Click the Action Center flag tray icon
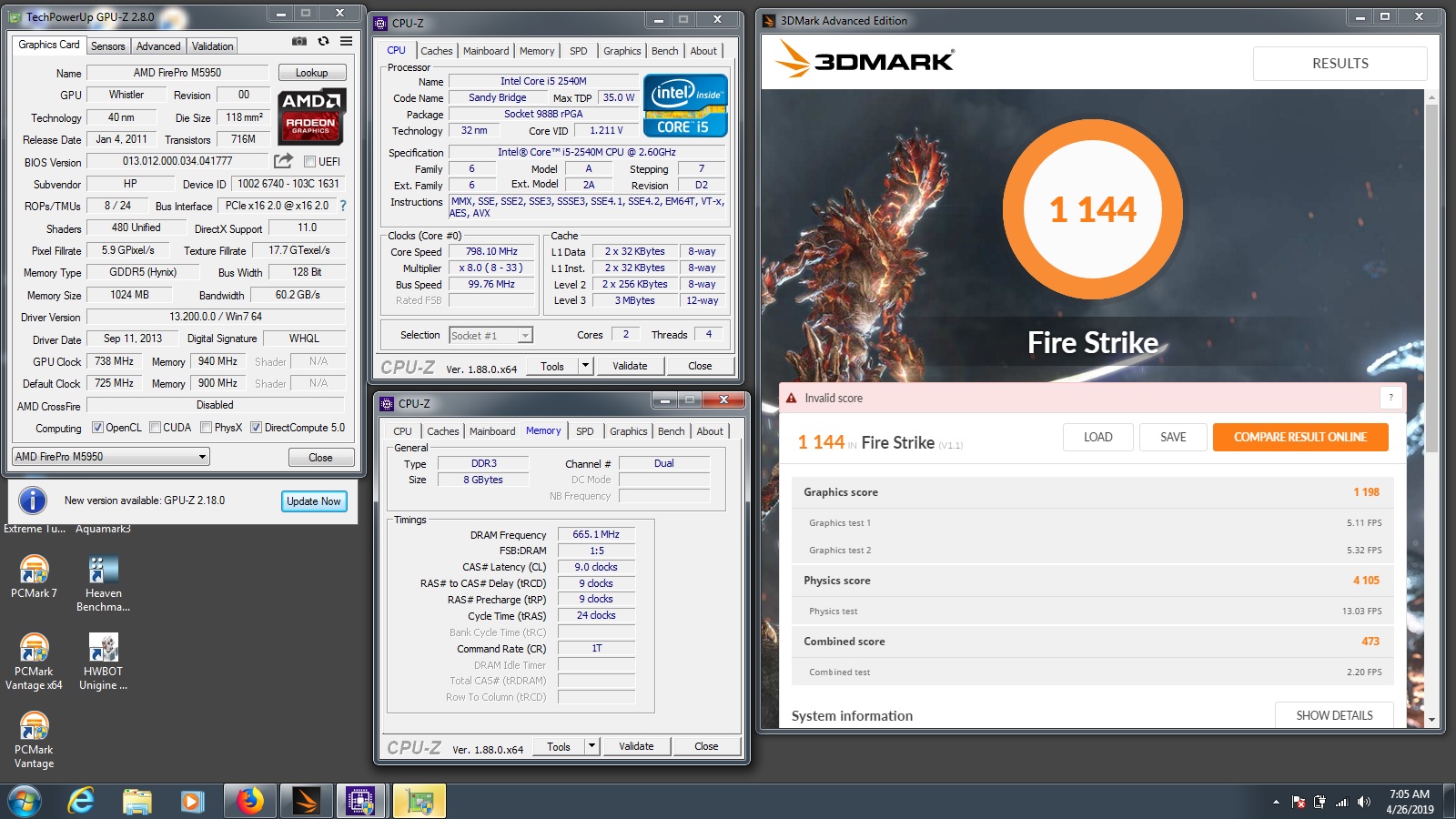This screenshot has width=1456, height=819. (1299, 802)
